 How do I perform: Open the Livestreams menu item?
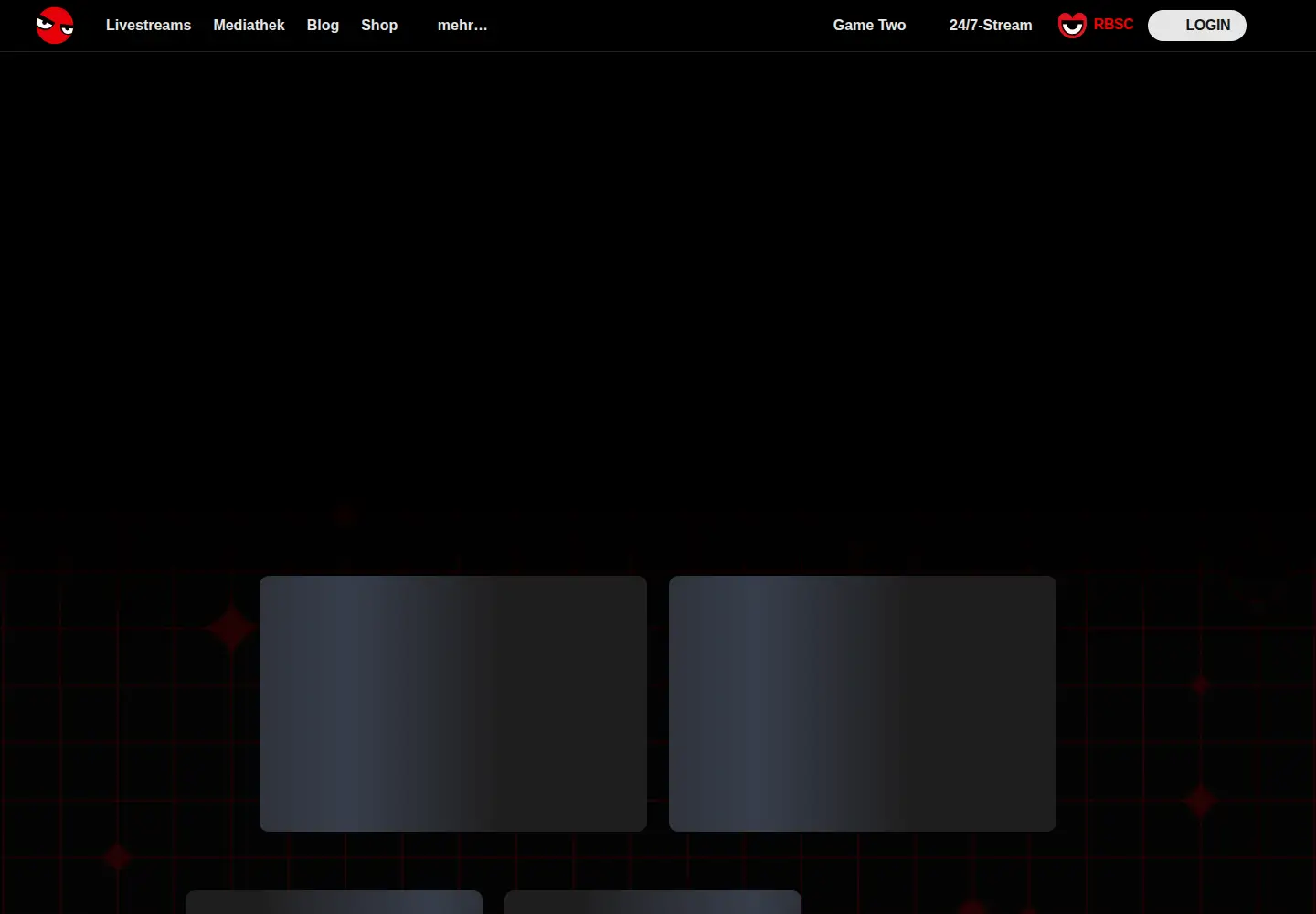point(149,26)
